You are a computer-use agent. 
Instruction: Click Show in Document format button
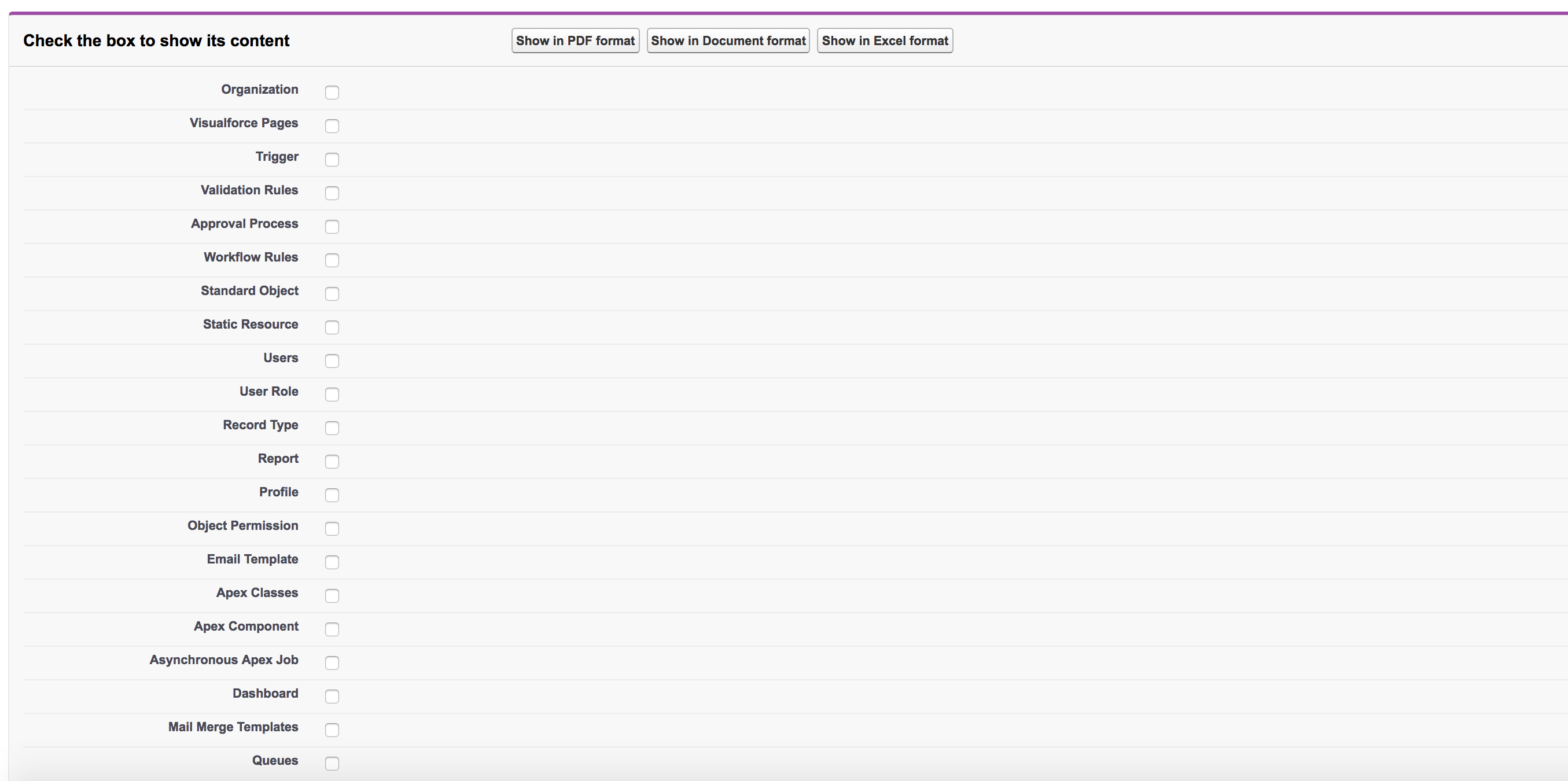point(727,40)
